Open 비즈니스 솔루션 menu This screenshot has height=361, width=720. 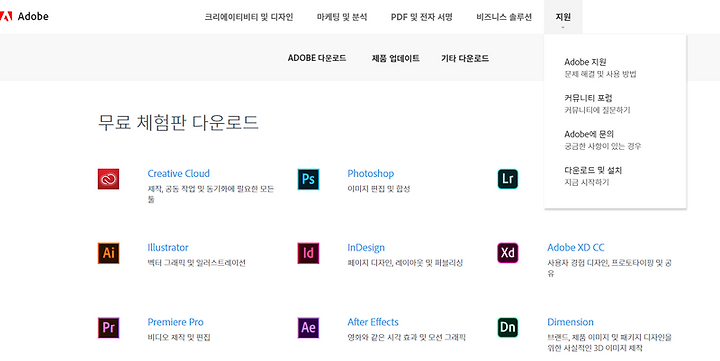coord(504,17)
